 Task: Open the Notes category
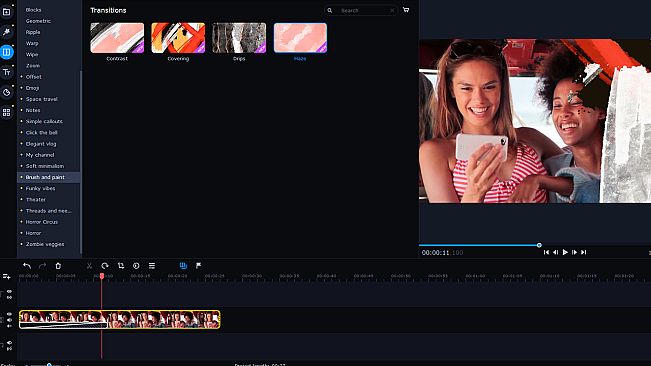pyautogui.click(x=33, y=110)
